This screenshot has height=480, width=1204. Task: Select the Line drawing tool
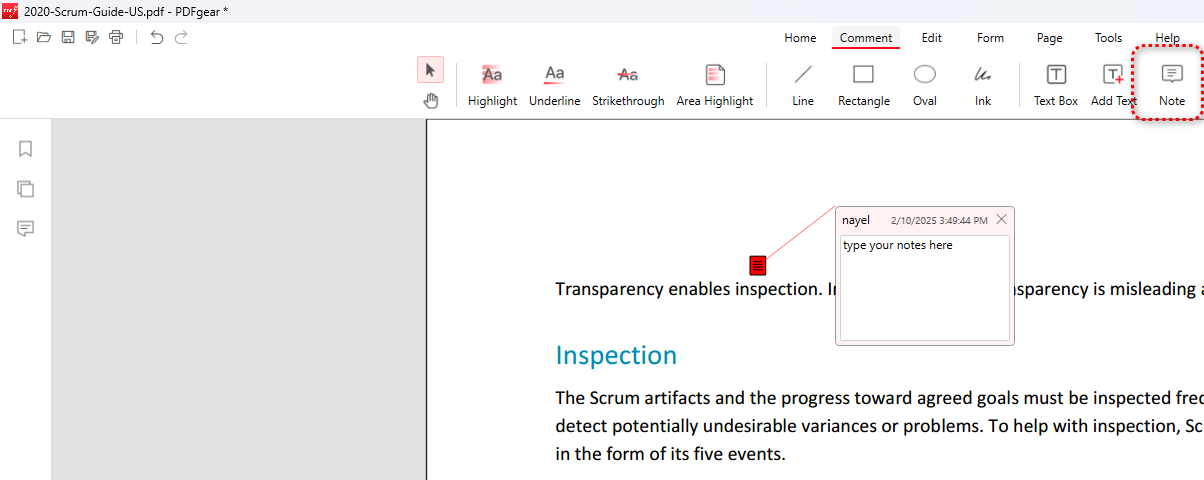tap(803, 84)
